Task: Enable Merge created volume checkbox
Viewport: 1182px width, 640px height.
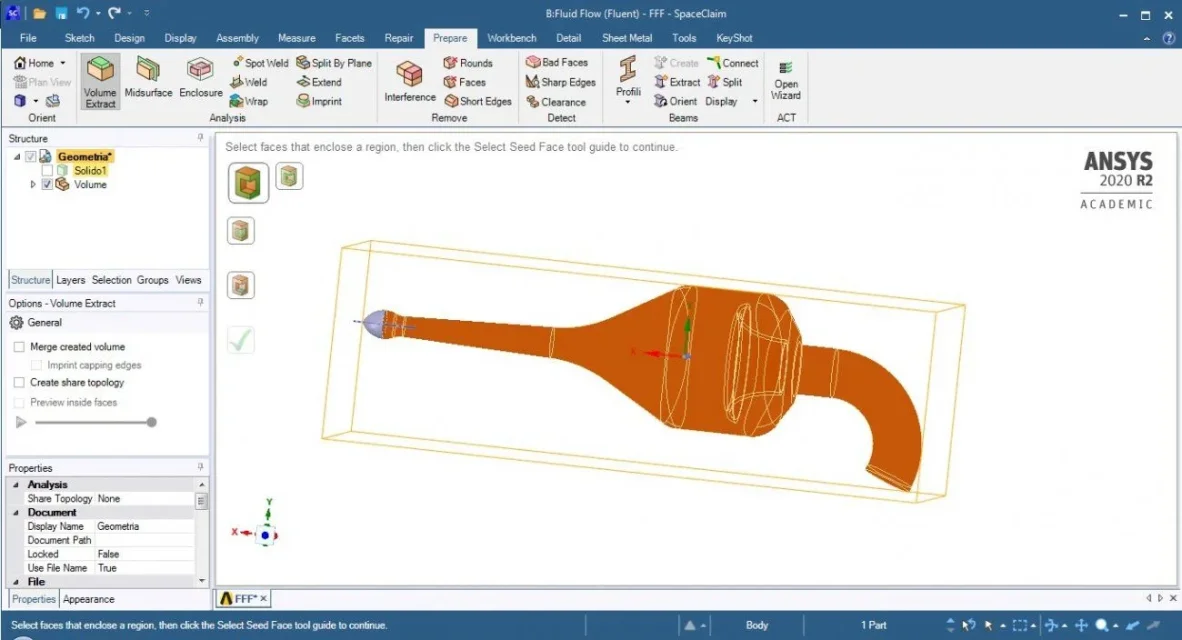Action: (x=19, y=347)
